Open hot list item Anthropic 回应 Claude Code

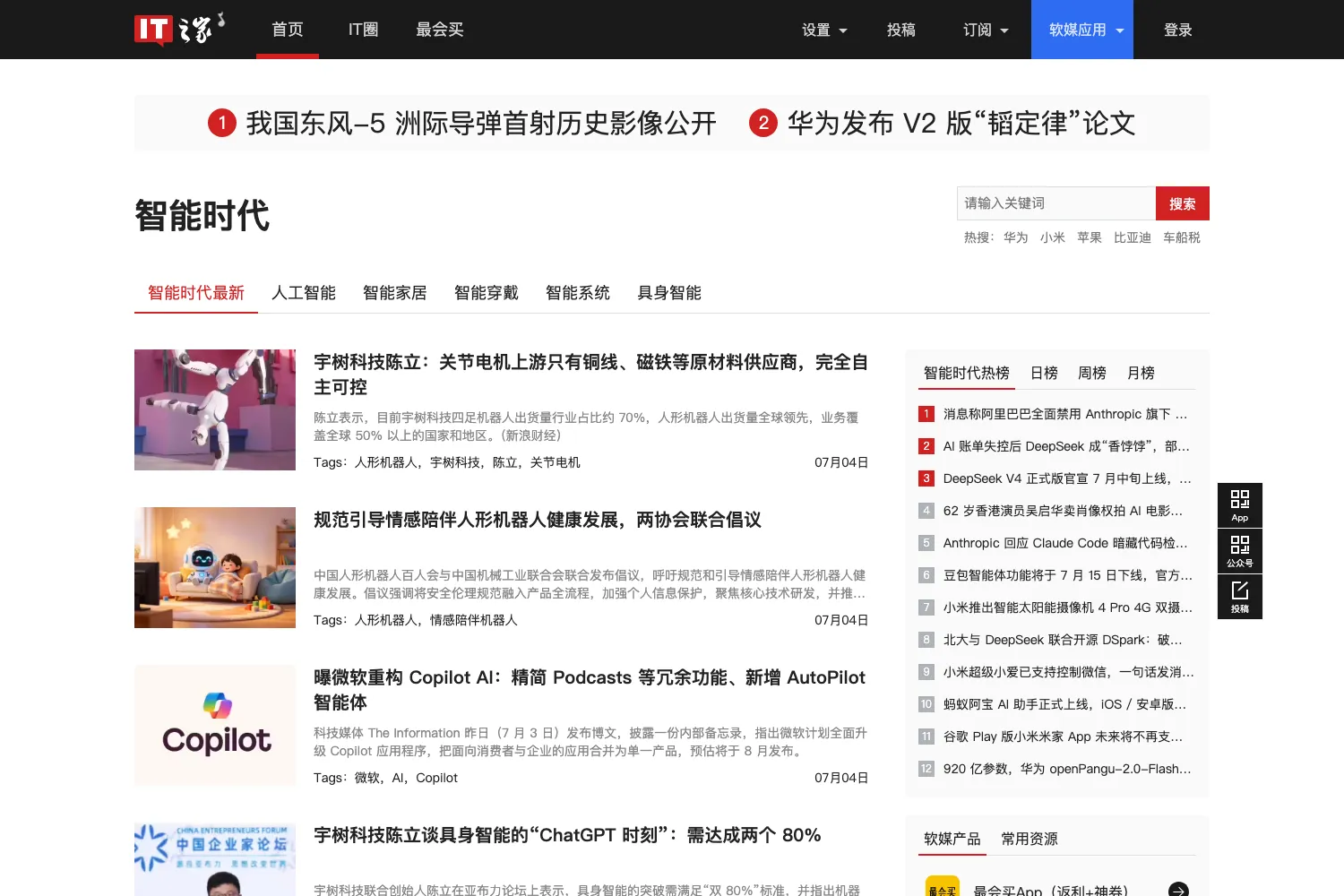1065,543
